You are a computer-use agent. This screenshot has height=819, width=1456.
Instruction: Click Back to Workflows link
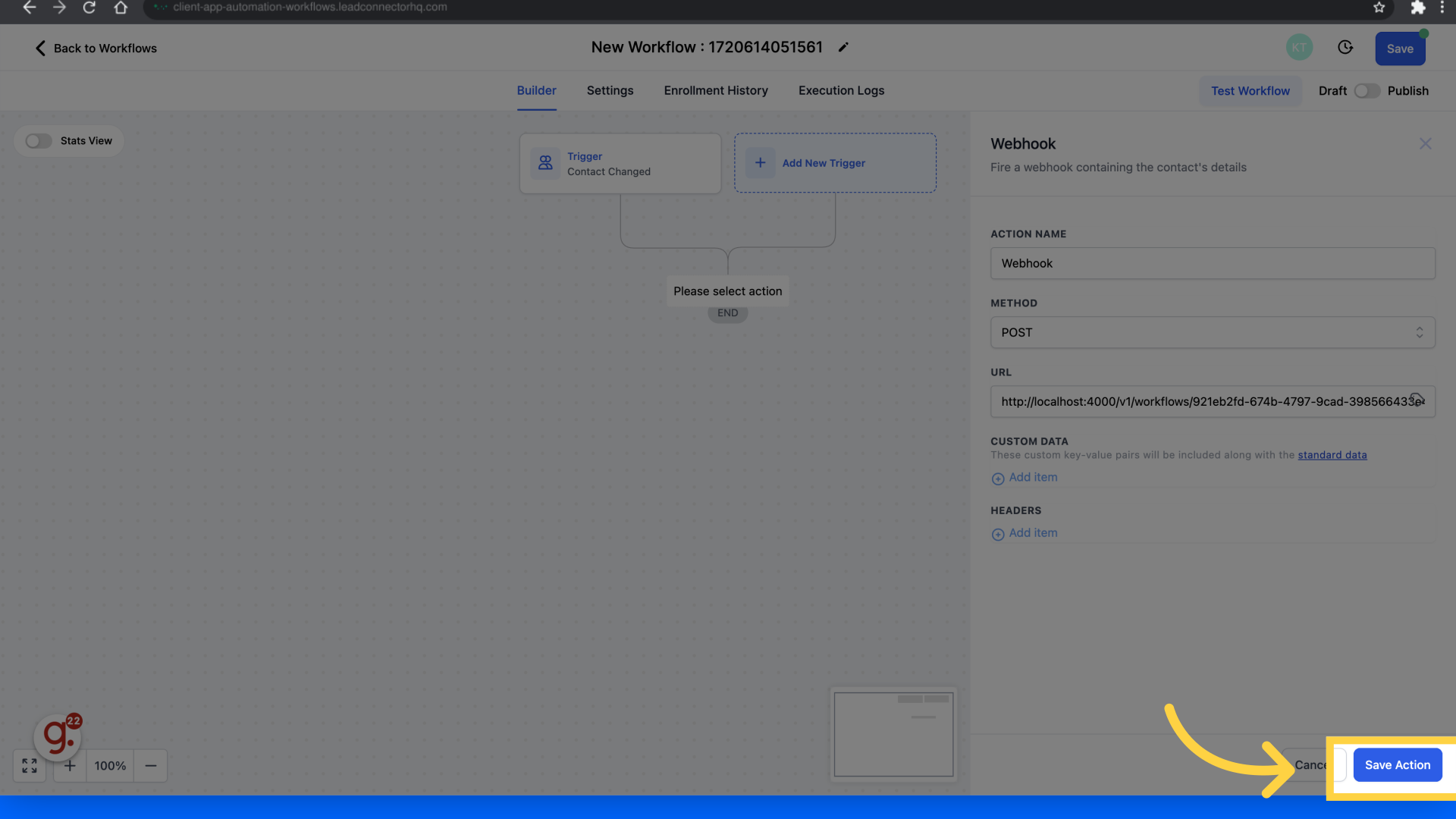coord(96,49)
